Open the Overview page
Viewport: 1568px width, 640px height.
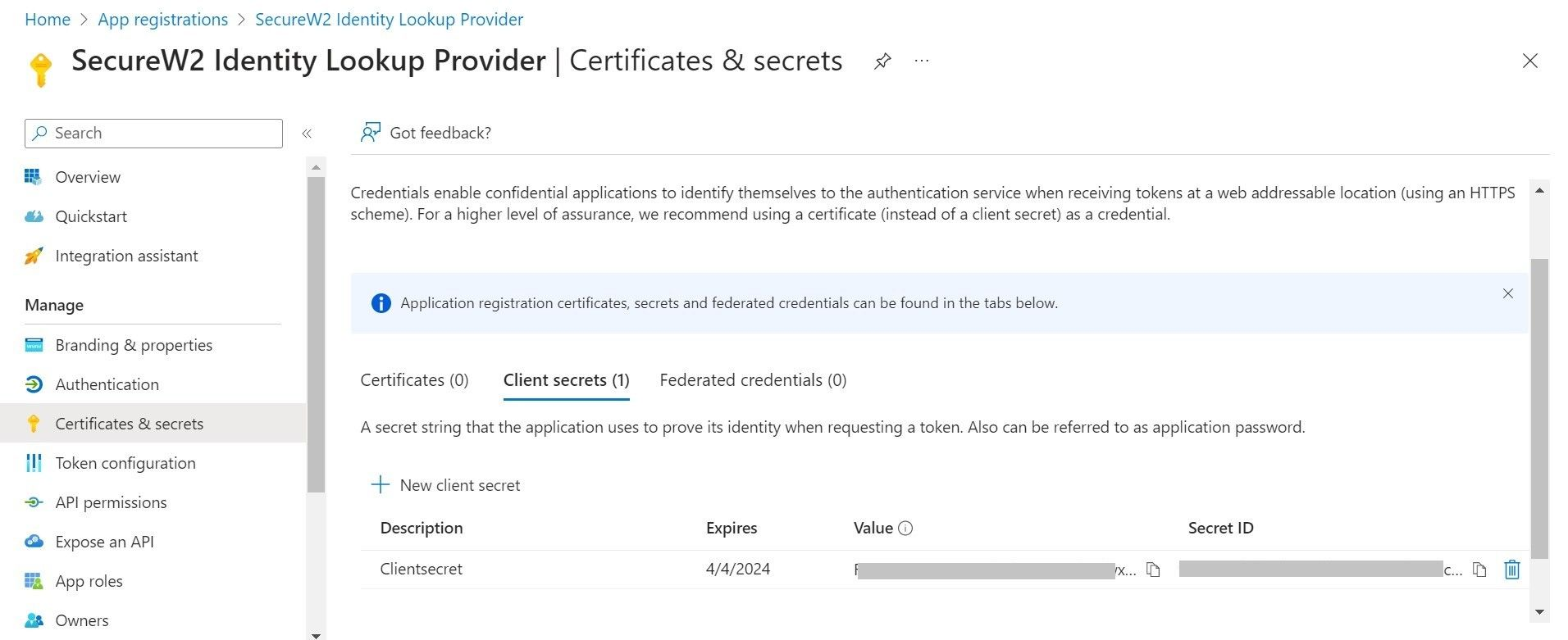(87, 177)
